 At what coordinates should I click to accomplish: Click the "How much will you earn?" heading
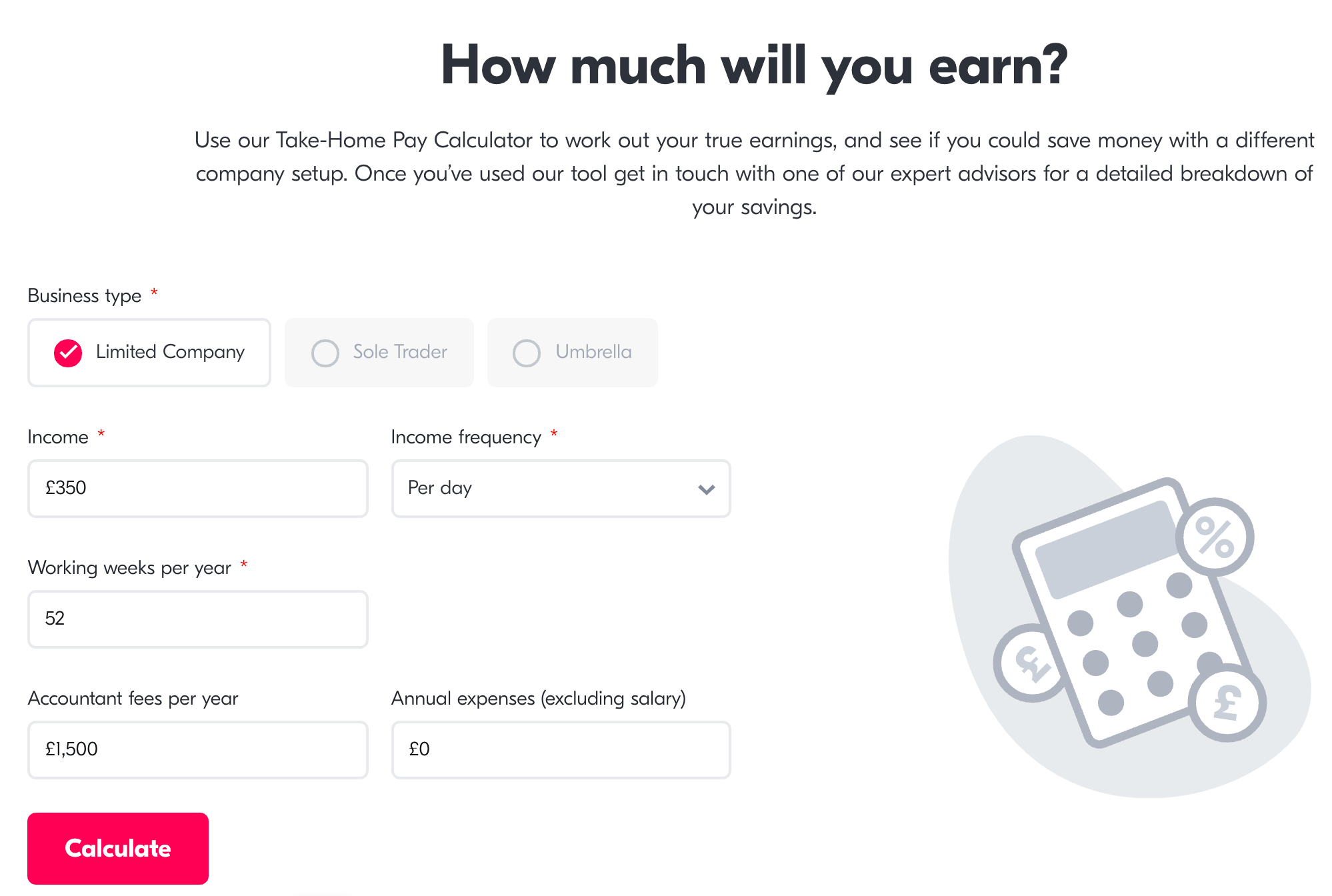pos(754,65)
